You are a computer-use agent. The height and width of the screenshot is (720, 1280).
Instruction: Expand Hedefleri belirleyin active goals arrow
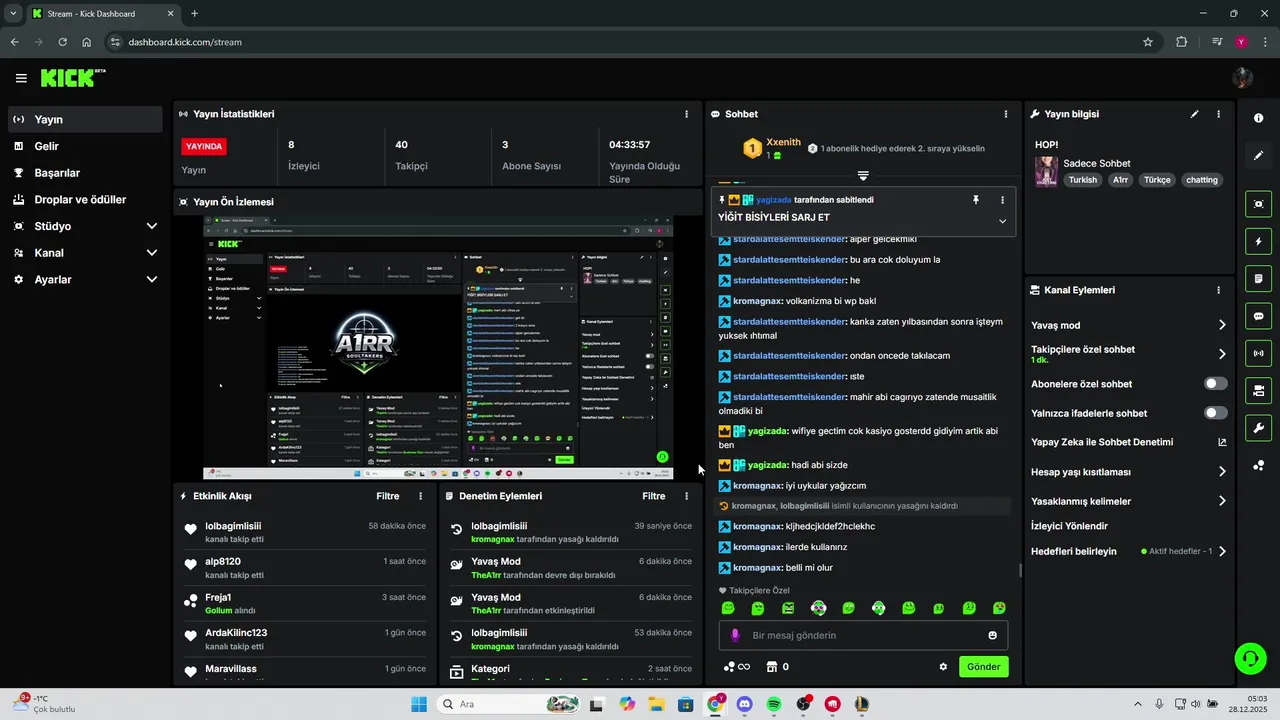pos(1222,551)
